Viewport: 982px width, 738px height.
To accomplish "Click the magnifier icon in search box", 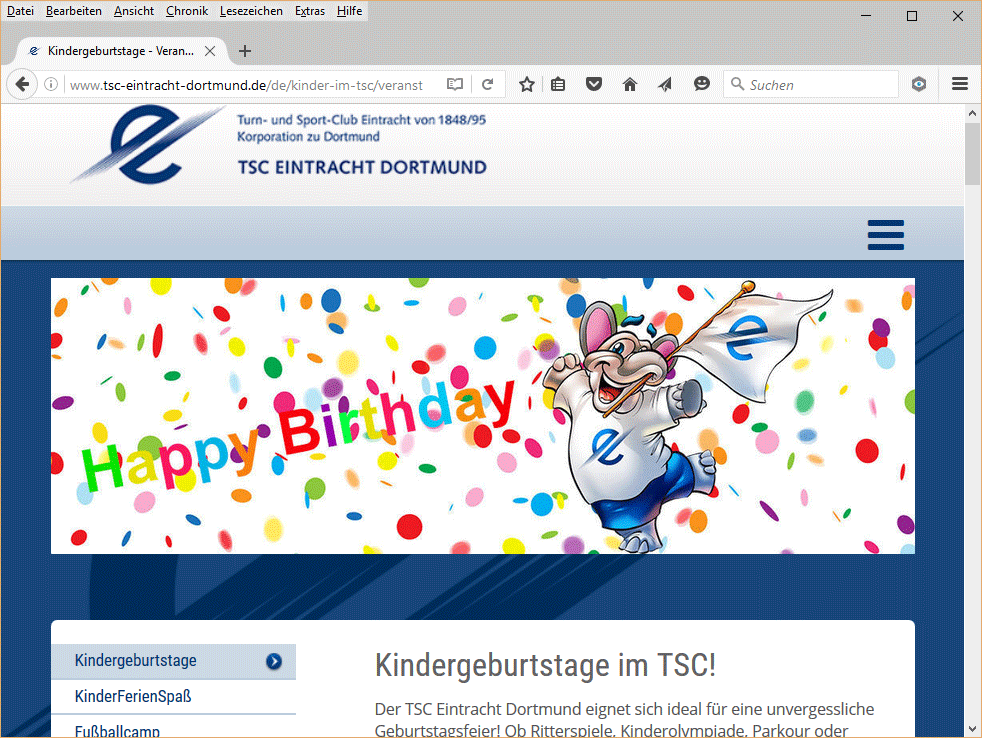I will (x=738, y=84).
